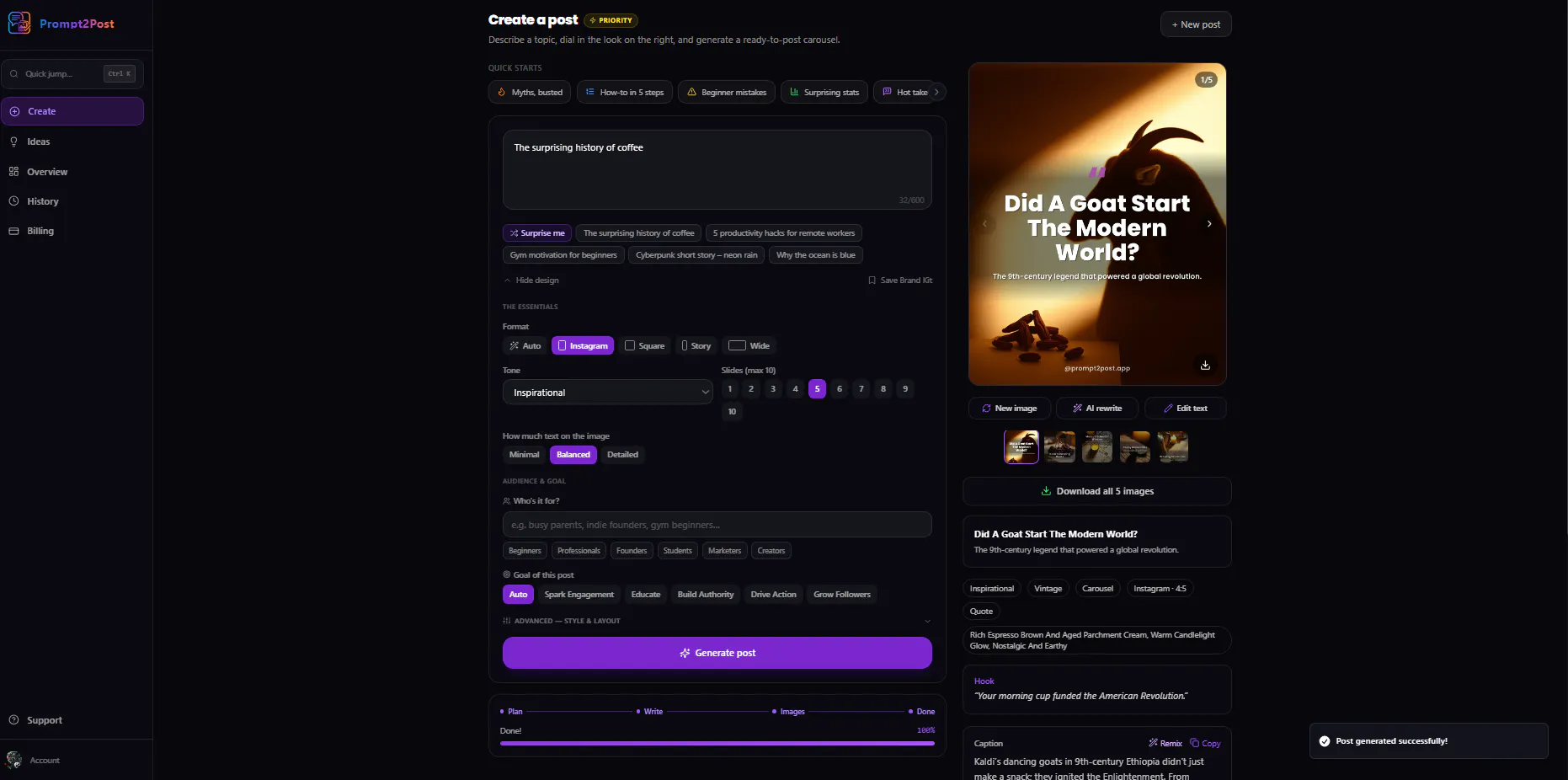The width and height of the screenshot is (1568, 780).
Task: Click the topic description text box
Action: coord(717,169)
